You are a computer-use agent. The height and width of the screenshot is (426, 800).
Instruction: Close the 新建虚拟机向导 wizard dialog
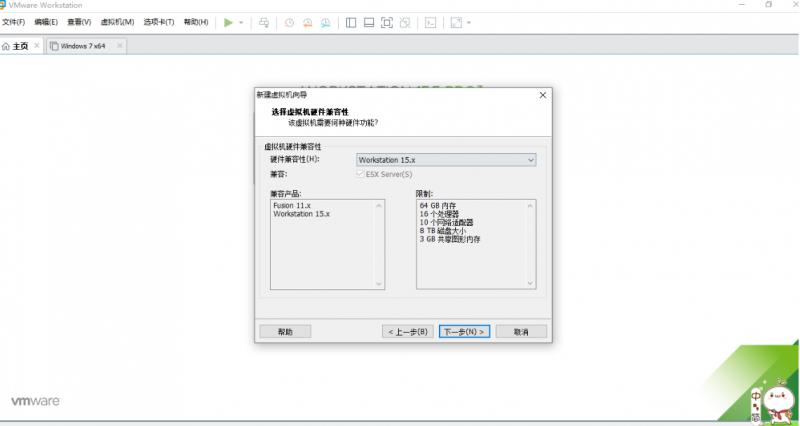543,95
